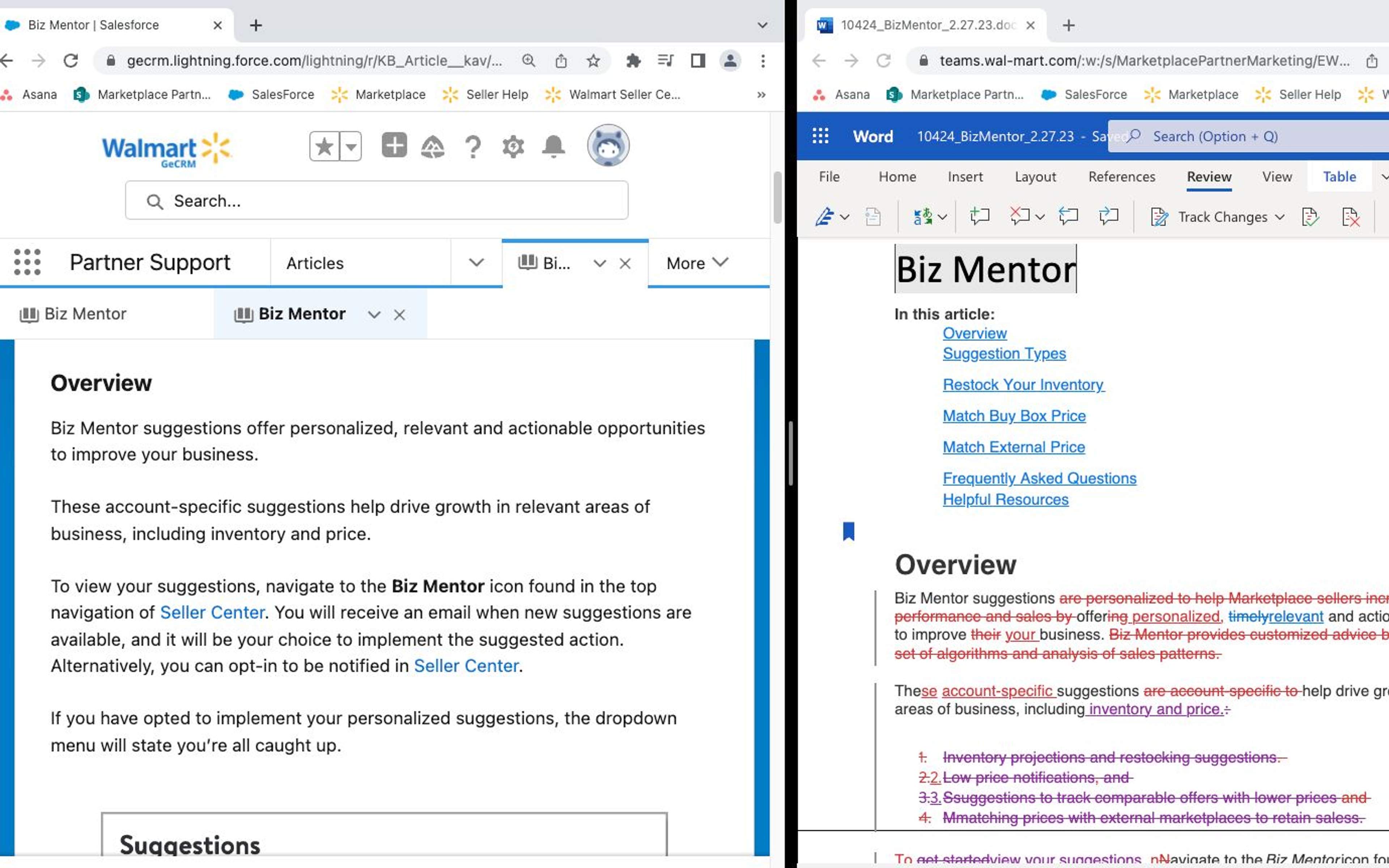The height and width of the screenshot is (868, 1389).
Task: Click the Restock Your Inventory link
Action: point(1023,384)
